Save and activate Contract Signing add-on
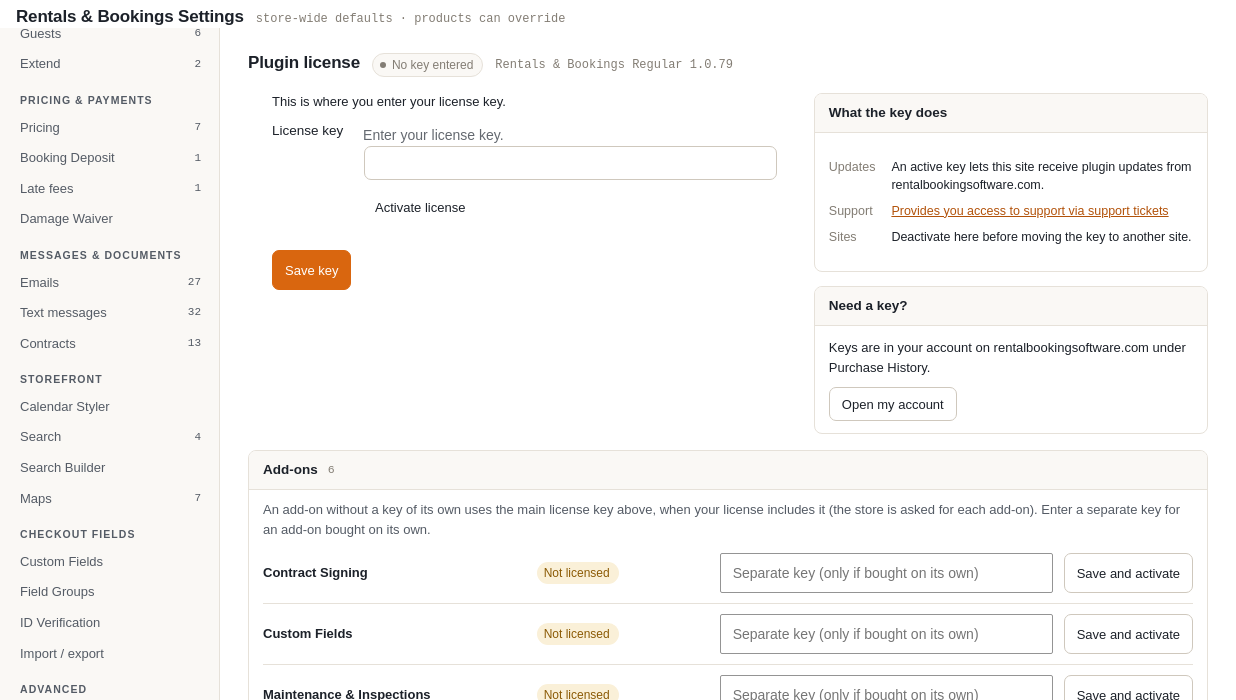 [x=1128, y=573]
